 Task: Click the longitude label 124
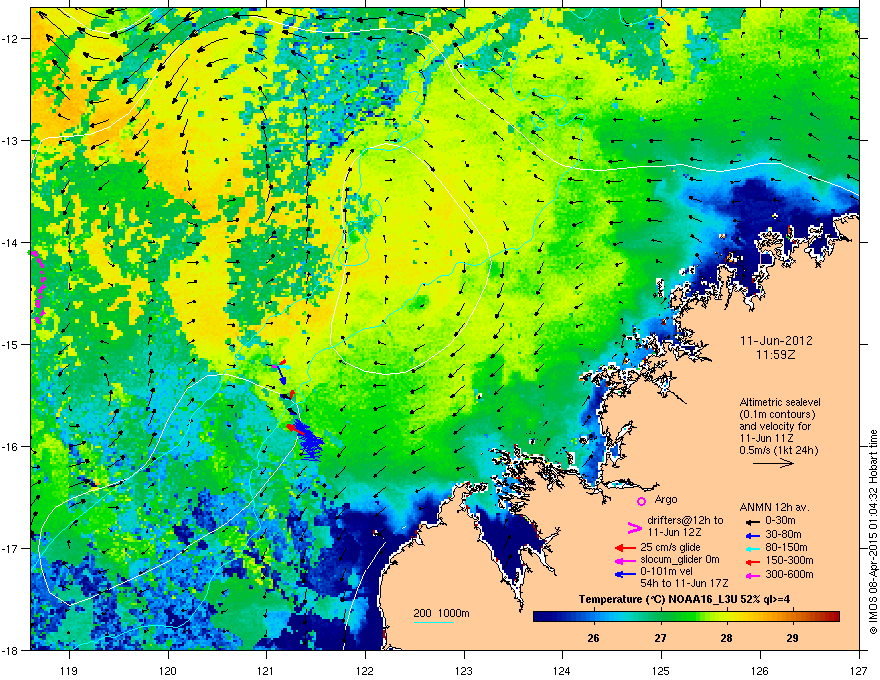click(562, 670)
